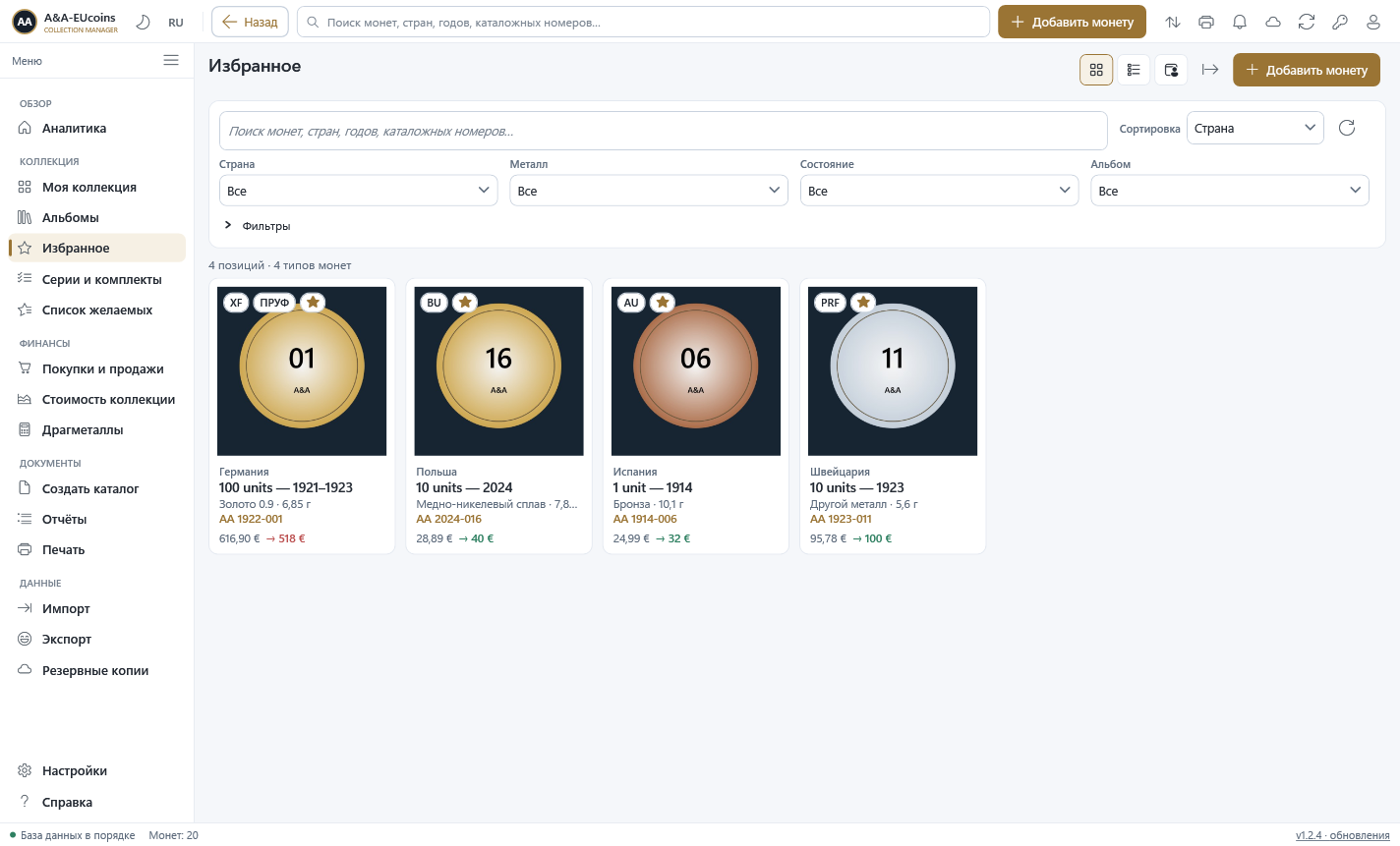Click the sort order arrows icon
Image resolution: width=1400 pixels, height=846 pixels.
[x=1173, y=22]
